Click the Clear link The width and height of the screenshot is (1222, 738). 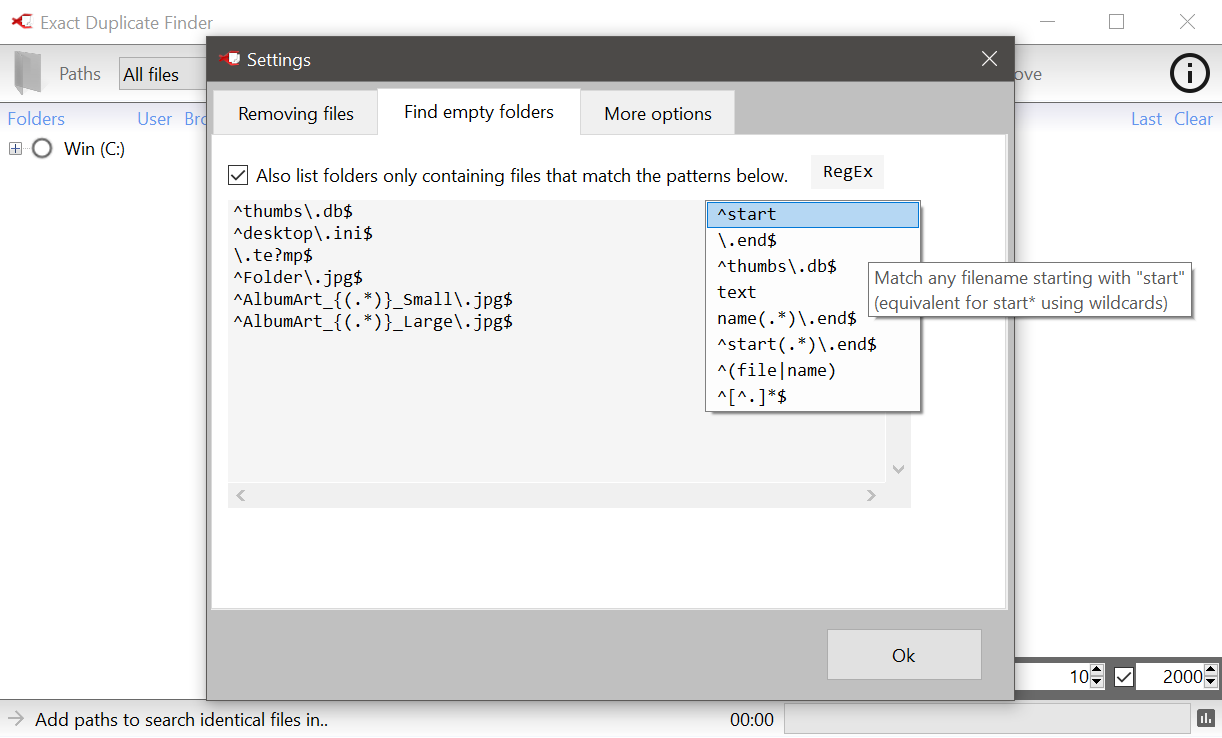(1193, 119)
